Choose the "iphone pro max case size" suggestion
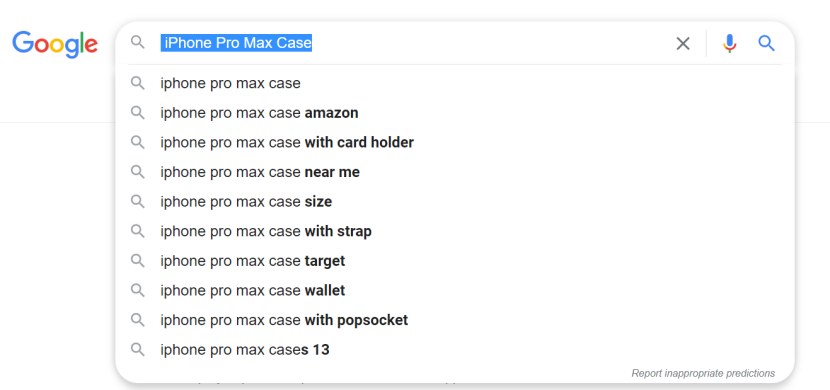 (454, 202)
